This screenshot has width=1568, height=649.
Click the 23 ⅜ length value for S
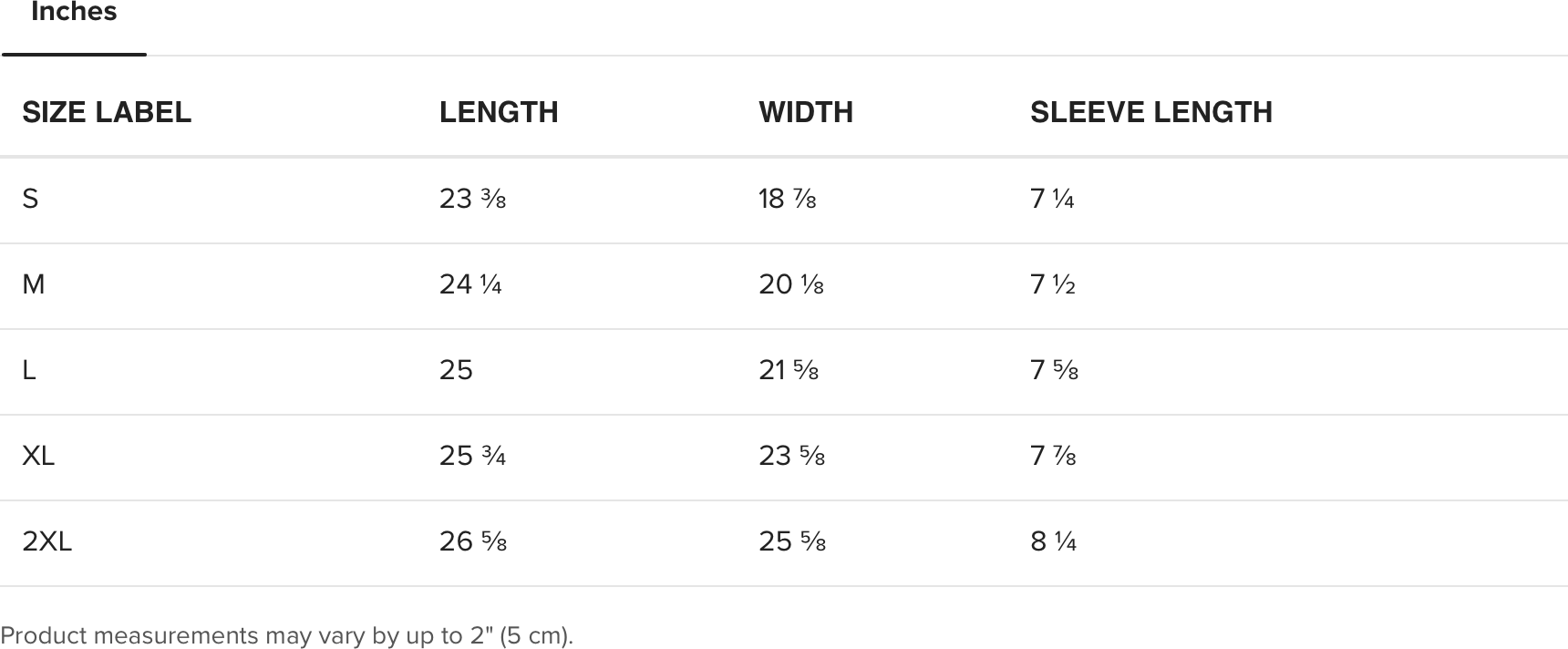(472, 199)
